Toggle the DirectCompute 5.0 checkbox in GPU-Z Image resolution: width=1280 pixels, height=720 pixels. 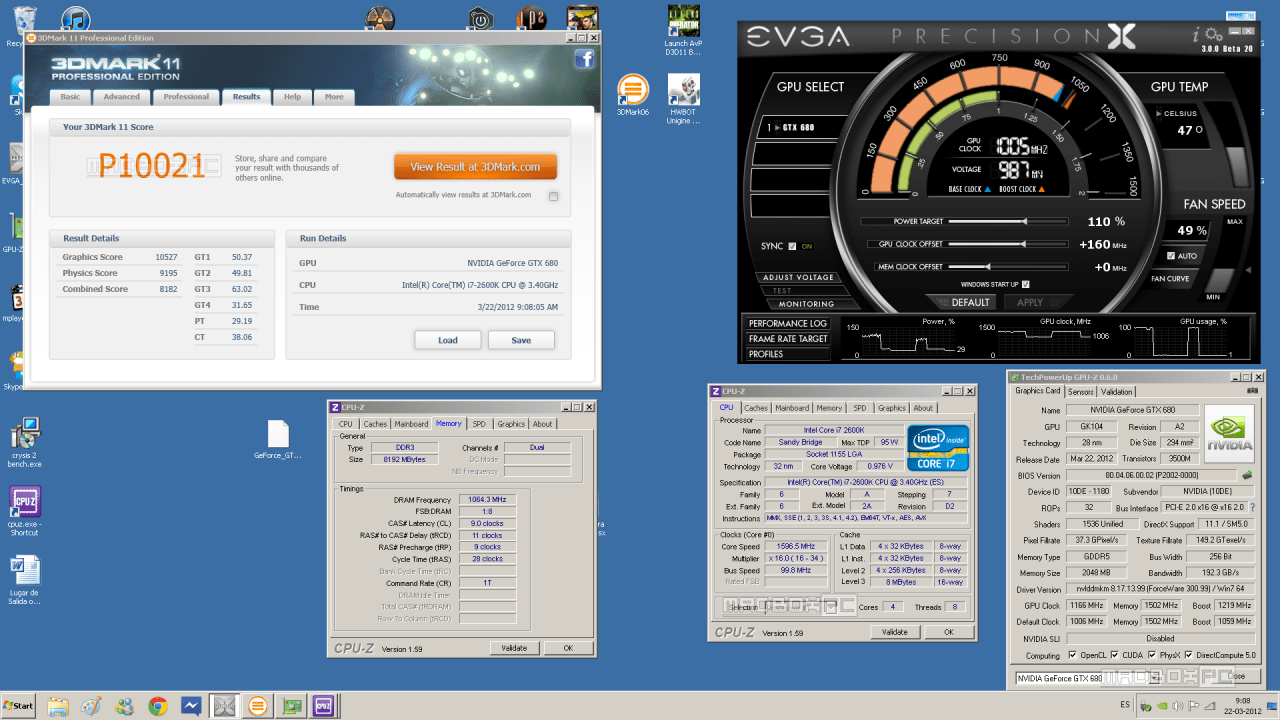point(1189,656)
